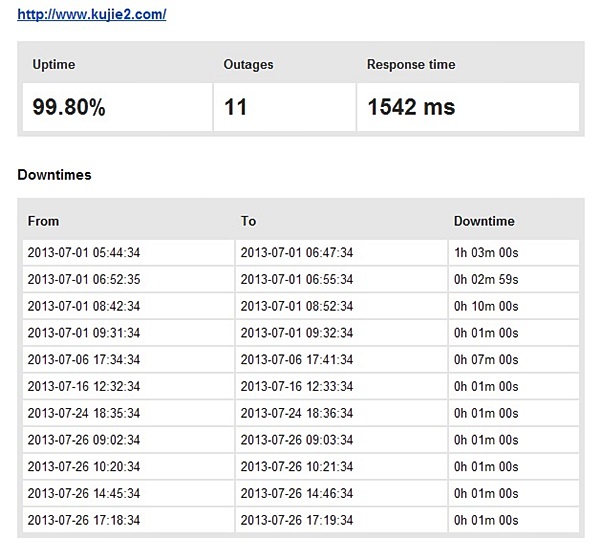The image size is (600, 559).
Task: Click the 0h 02m 59s downtime entry
Action: pyautogui.click(x=486, y=280)
